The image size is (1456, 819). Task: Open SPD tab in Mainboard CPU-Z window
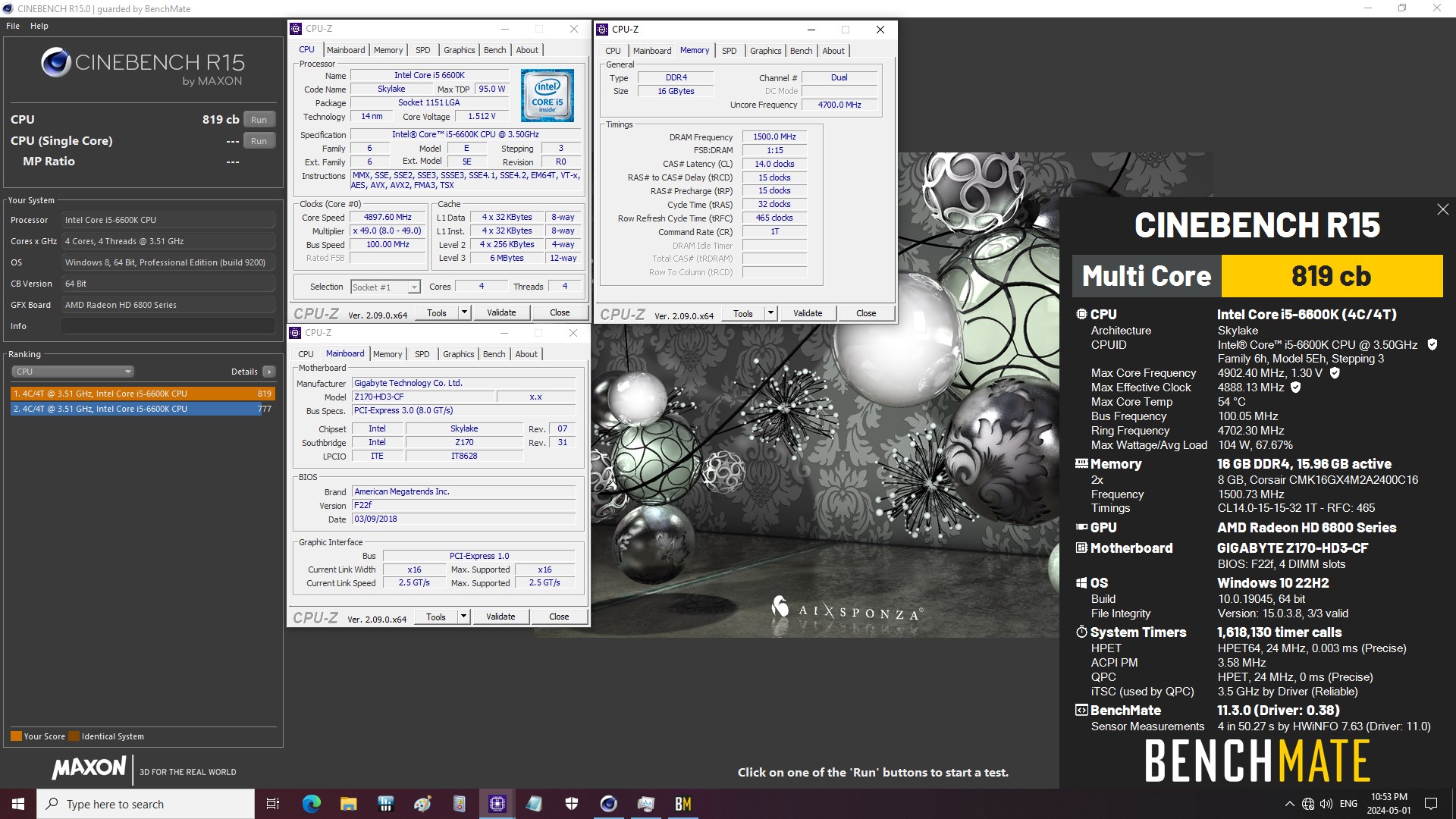tap(422, 354)
